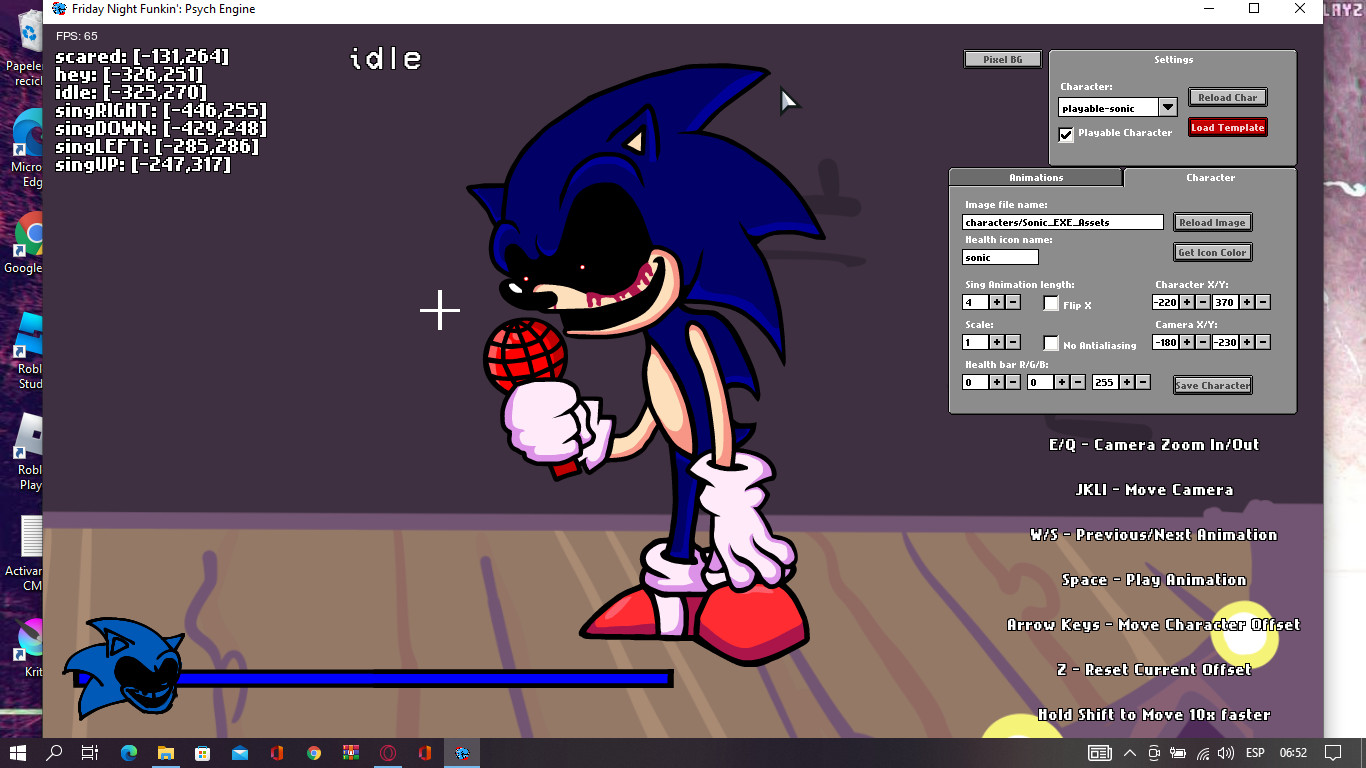Click the Character X value -220 field

coord(1166,302)
